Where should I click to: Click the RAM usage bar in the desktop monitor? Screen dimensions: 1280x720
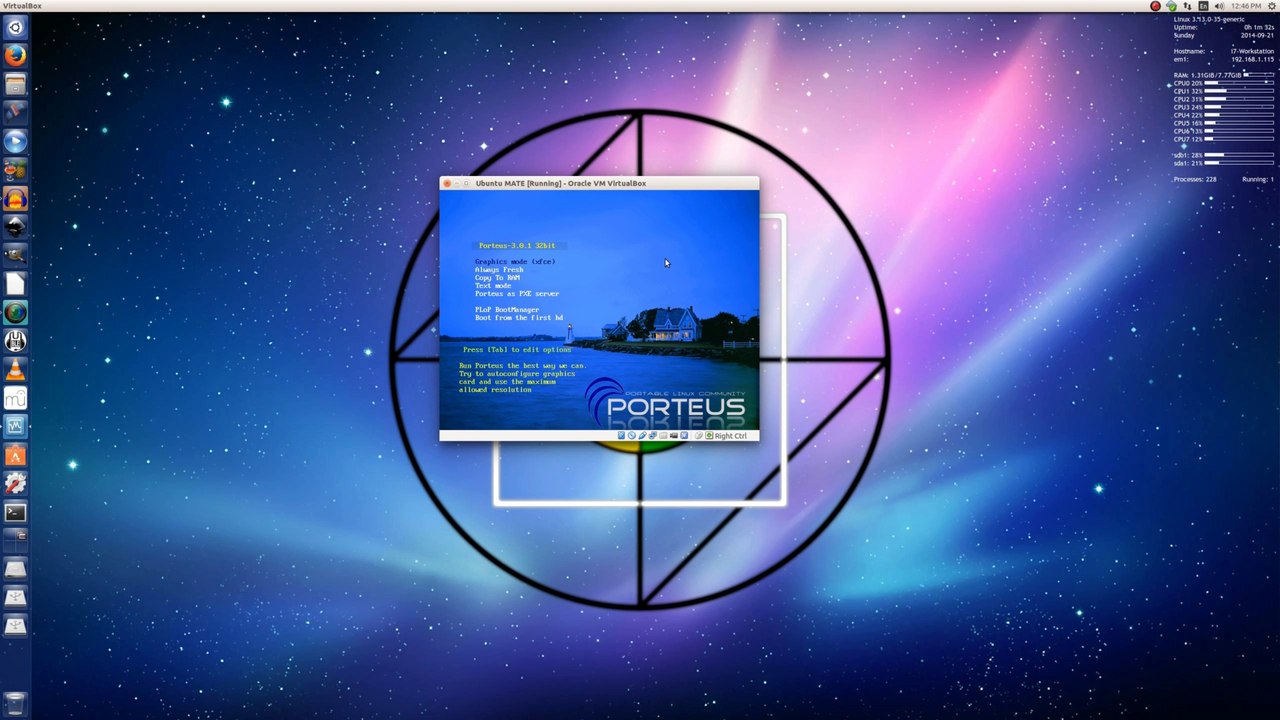click(1258, 75)
